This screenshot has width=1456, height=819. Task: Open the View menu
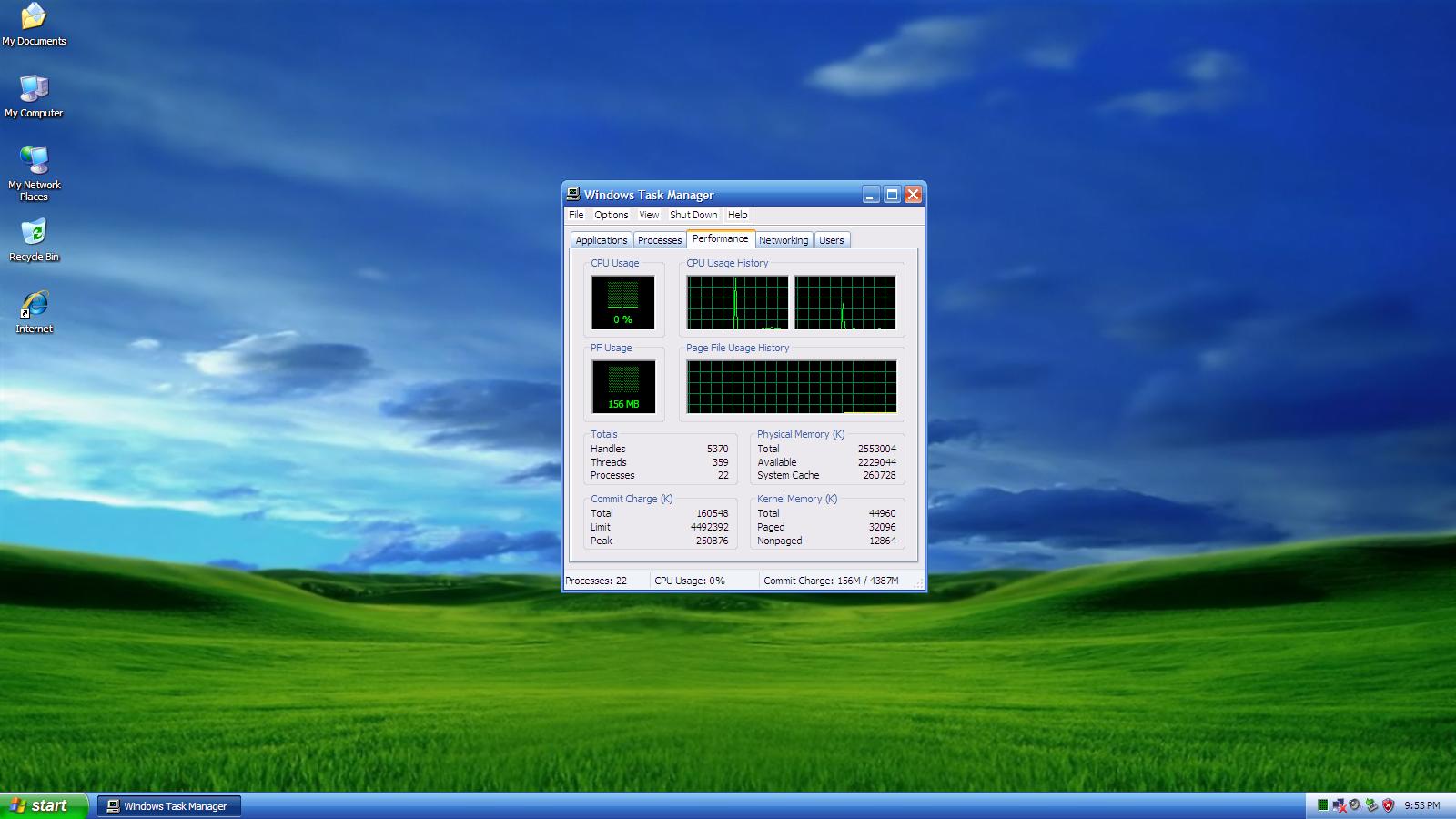pyautogui.click(x=649, y=215)
